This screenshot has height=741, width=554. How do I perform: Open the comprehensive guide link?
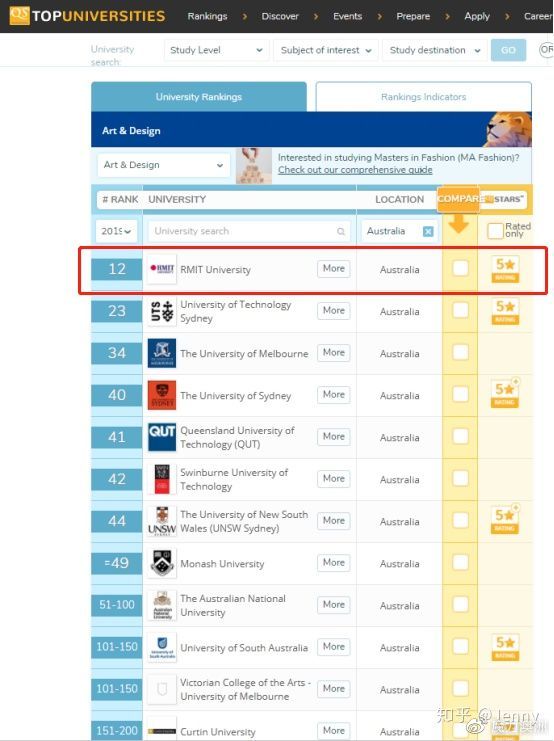pyautogui.click(x=355, y=170)
